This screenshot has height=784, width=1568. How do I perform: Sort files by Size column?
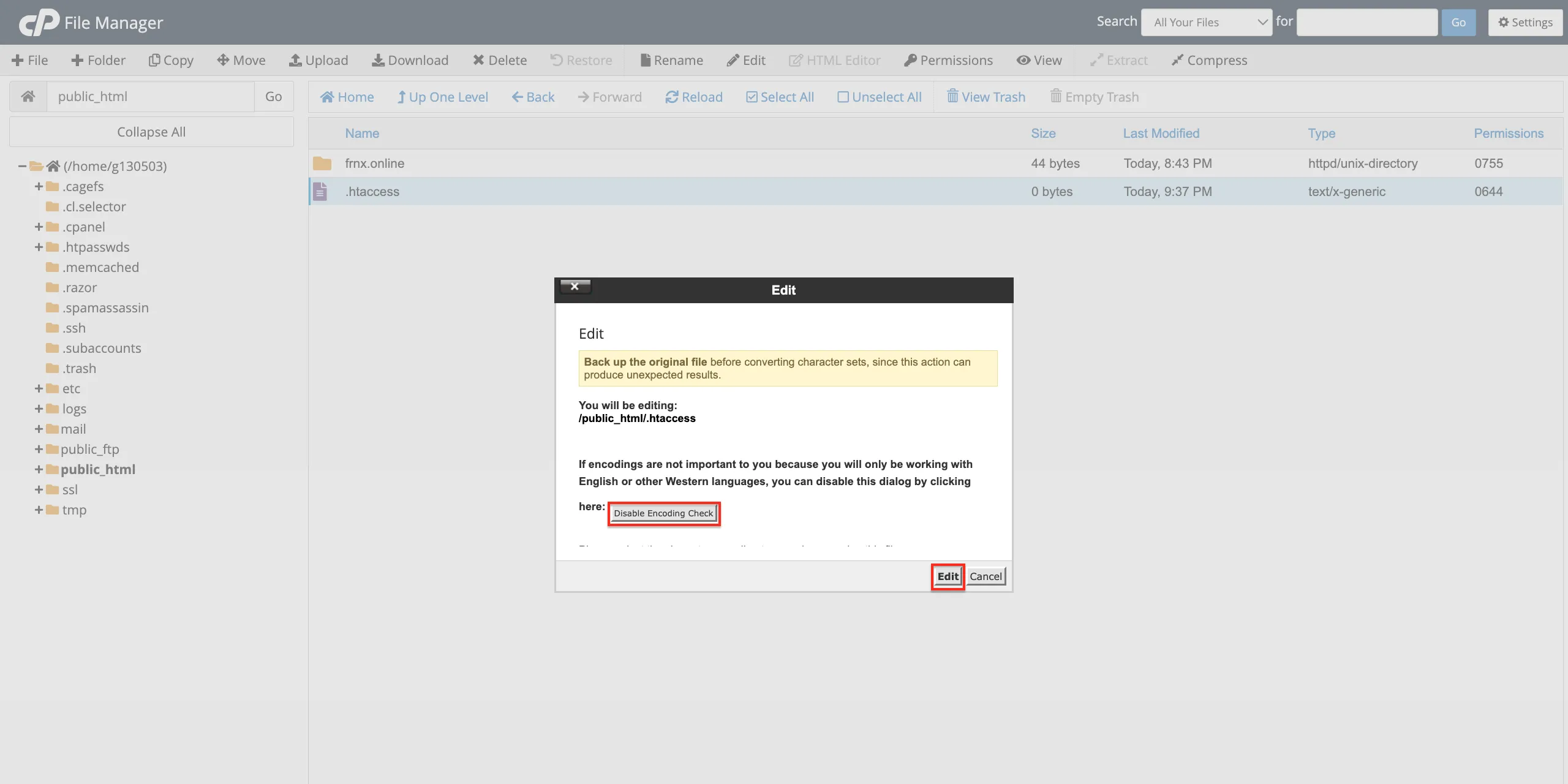pos(1043,134)
